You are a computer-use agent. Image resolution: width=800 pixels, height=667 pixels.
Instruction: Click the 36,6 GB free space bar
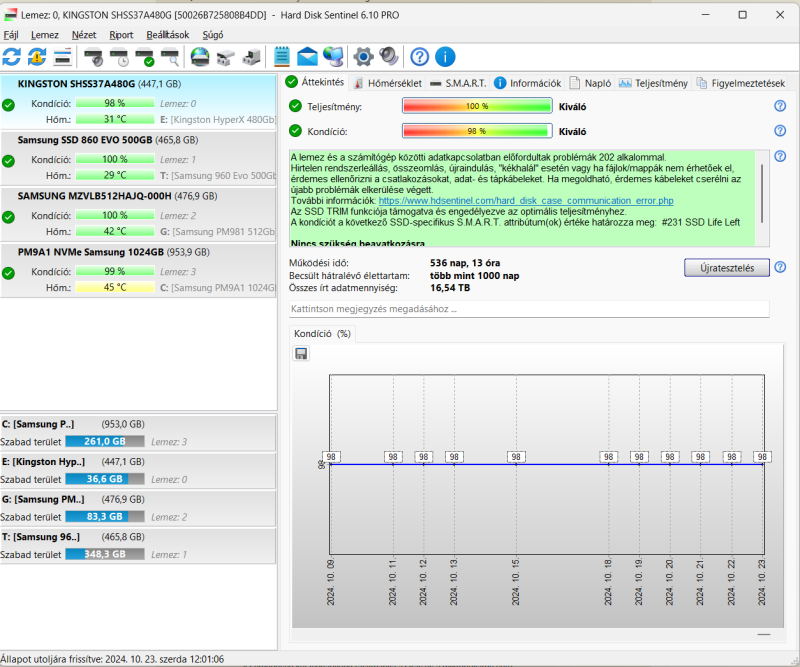[x=105, y=479]
